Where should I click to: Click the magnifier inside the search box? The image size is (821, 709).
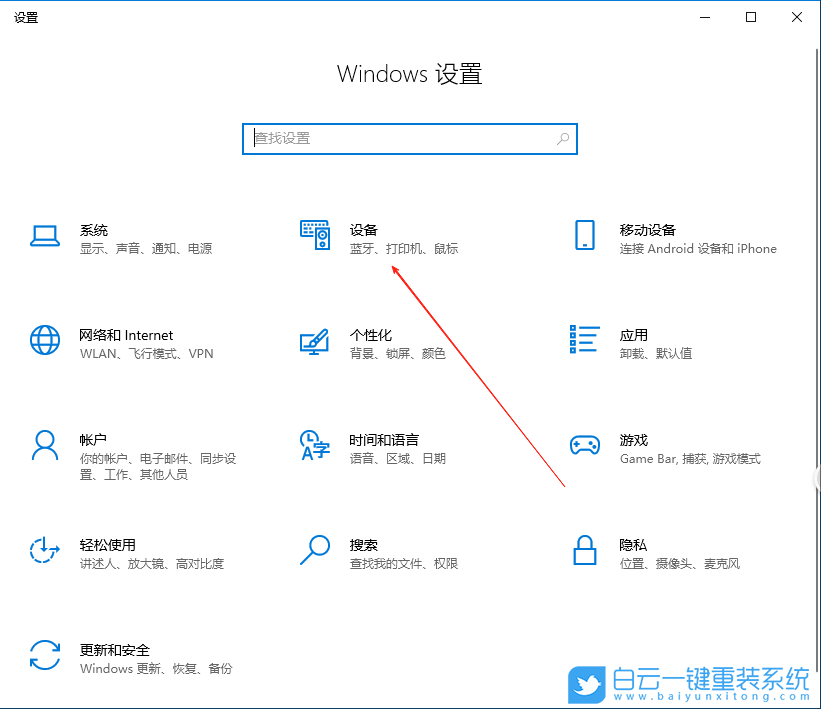tap(563, 139)
